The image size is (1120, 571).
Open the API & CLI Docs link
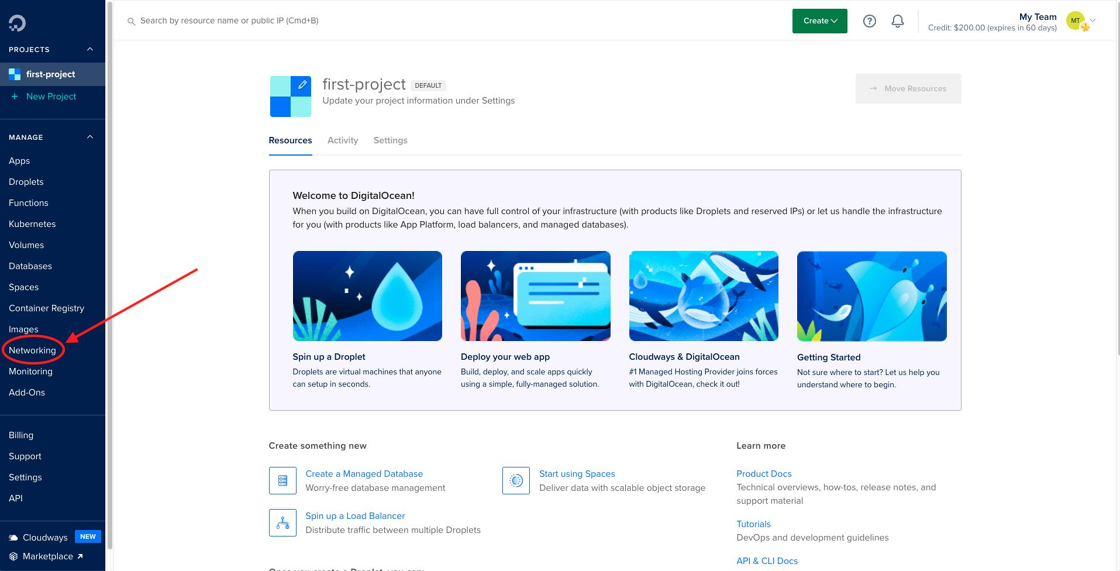click(767, 561)
